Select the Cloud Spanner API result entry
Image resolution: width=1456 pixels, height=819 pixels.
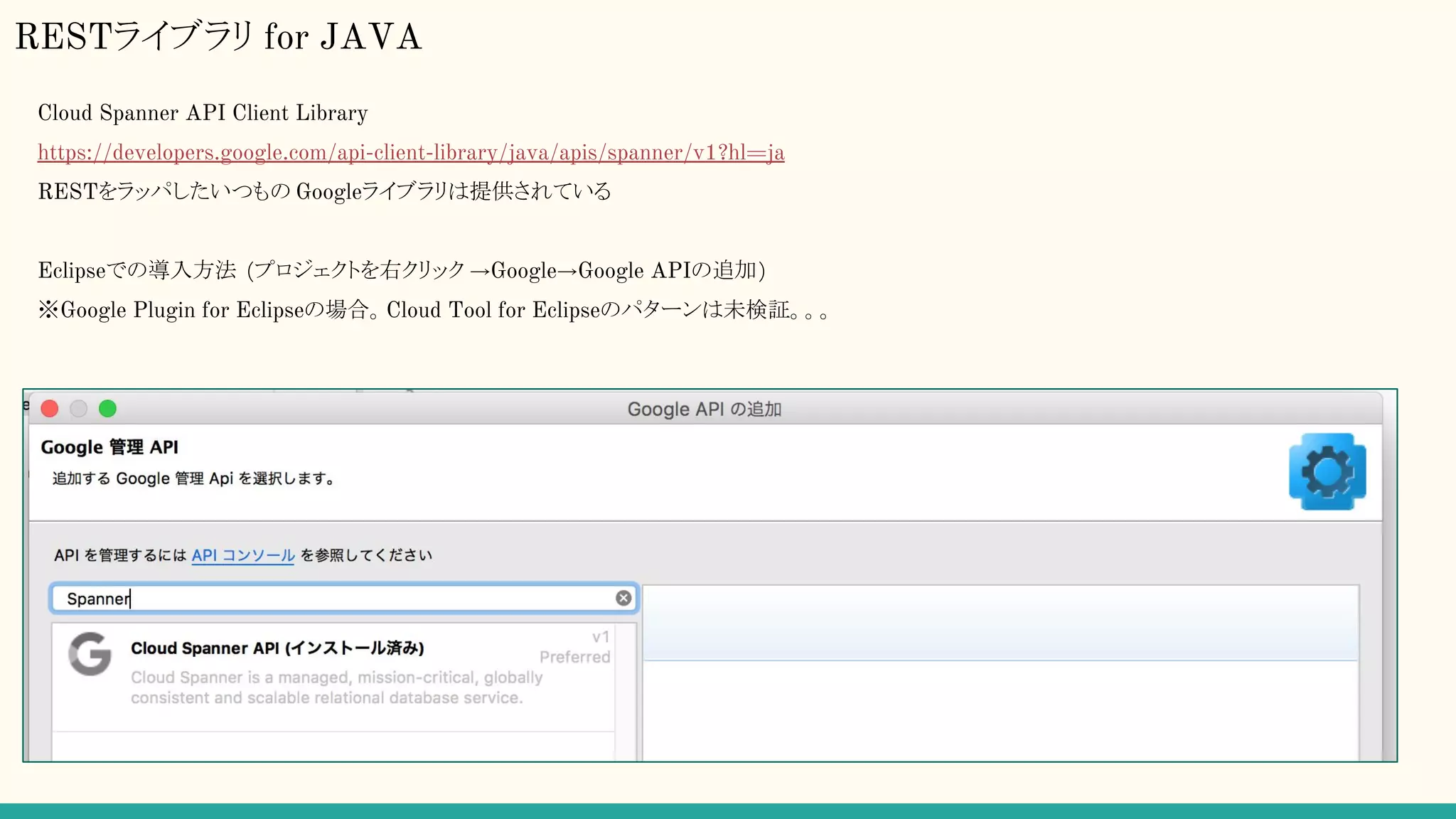click(333, 677)
